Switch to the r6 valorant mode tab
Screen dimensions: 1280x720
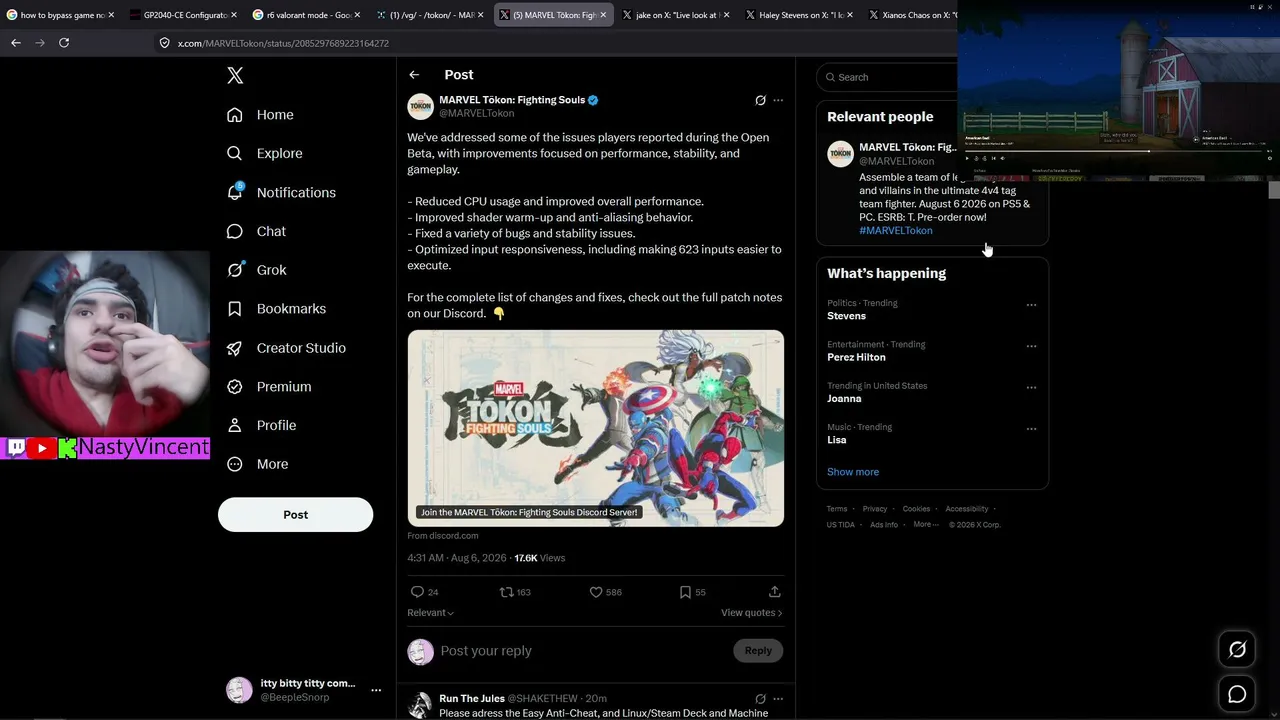pyautogui.click(x=306, y=15)
